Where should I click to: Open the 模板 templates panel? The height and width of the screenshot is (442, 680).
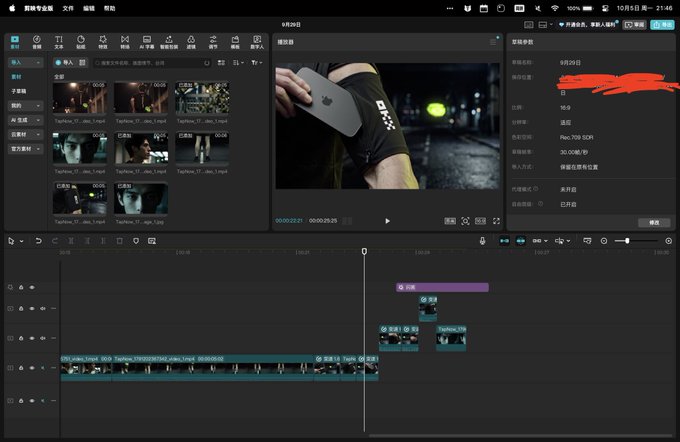click(235, 42)
